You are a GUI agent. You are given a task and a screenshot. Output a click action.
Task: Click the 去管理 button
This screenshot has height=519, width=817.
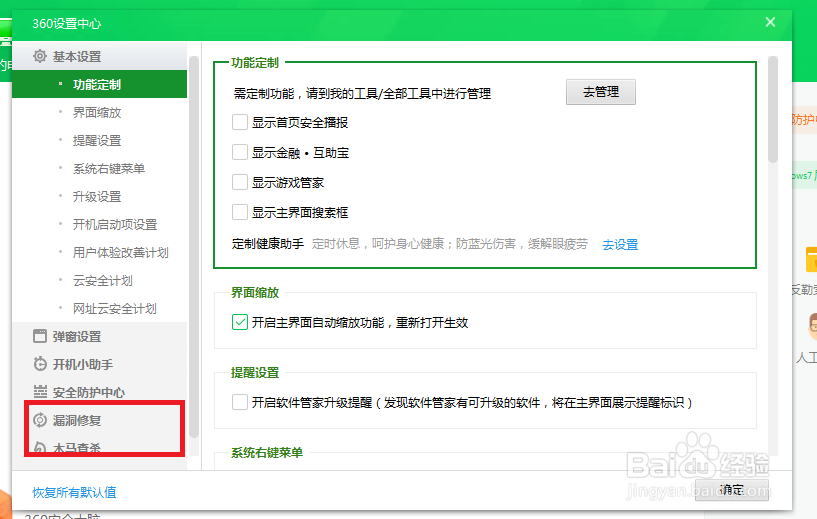[601, 92]
